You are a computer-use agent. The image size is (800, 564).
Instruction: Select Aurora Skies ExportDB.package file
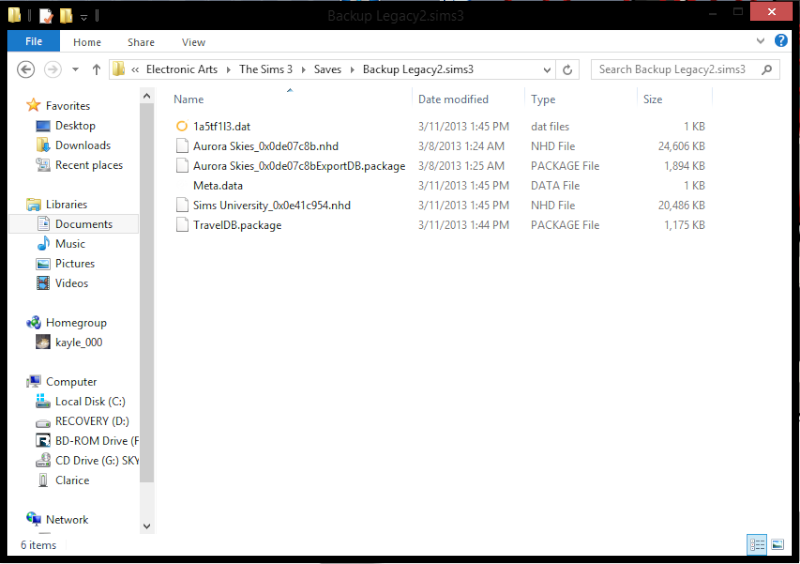tap(299, 166)
